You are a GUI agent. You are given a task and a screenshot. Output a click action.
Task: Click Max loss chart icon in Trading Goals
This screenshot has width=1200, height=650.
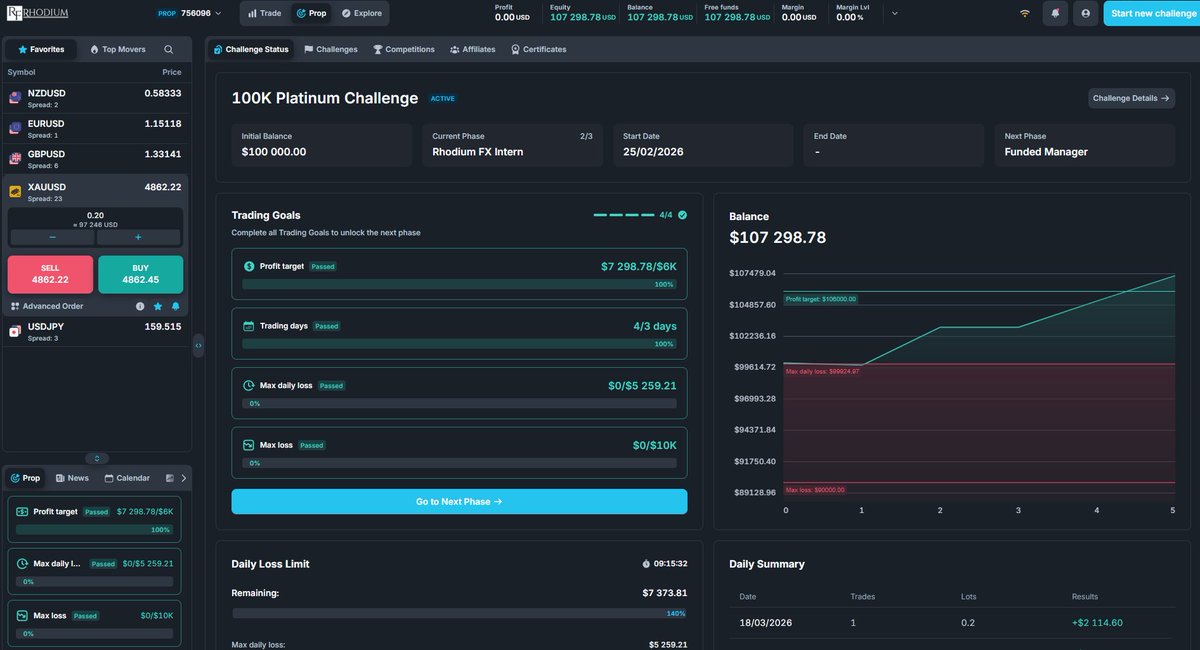coord(250,445)
